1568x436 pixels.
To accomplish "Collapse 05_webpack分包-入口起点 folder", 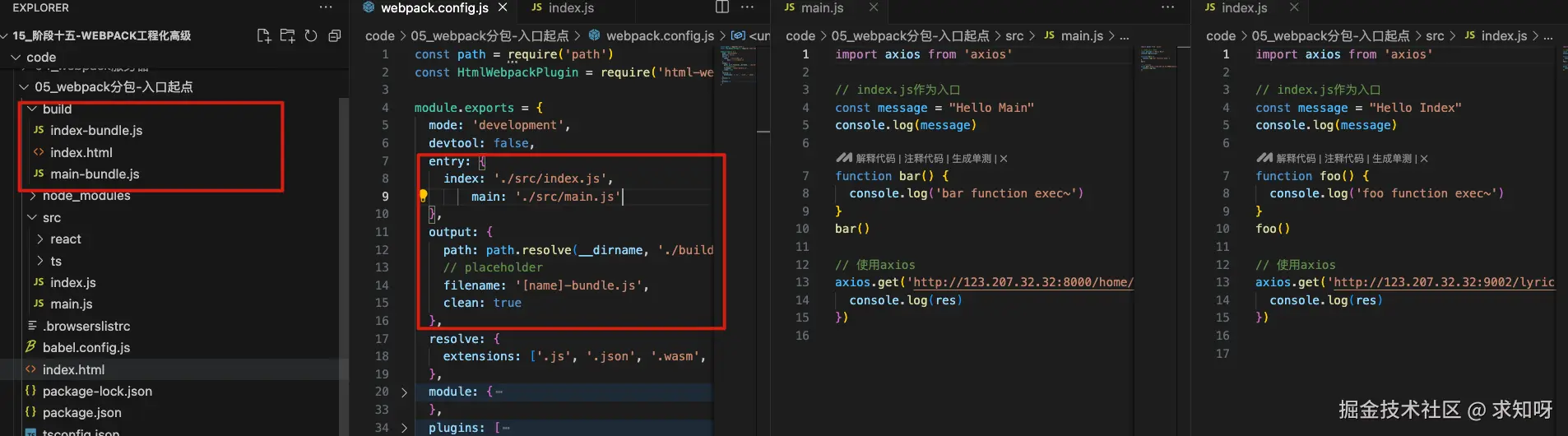I will click(x=24, y=86).
